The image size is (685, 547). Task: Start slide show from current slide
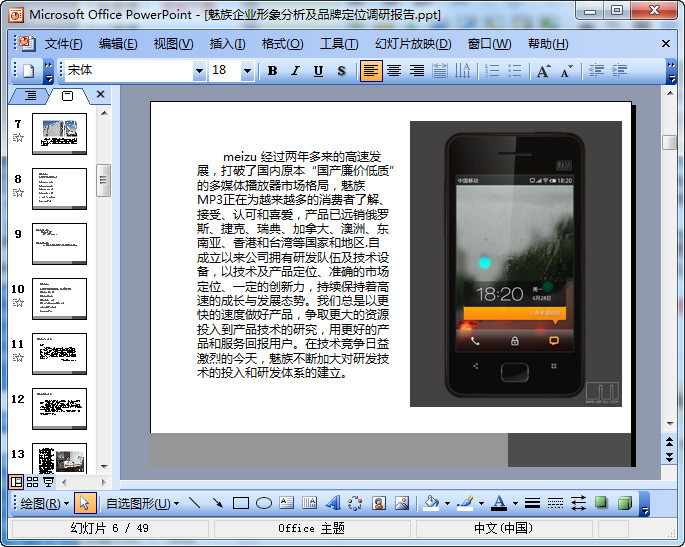coord(48,482)
